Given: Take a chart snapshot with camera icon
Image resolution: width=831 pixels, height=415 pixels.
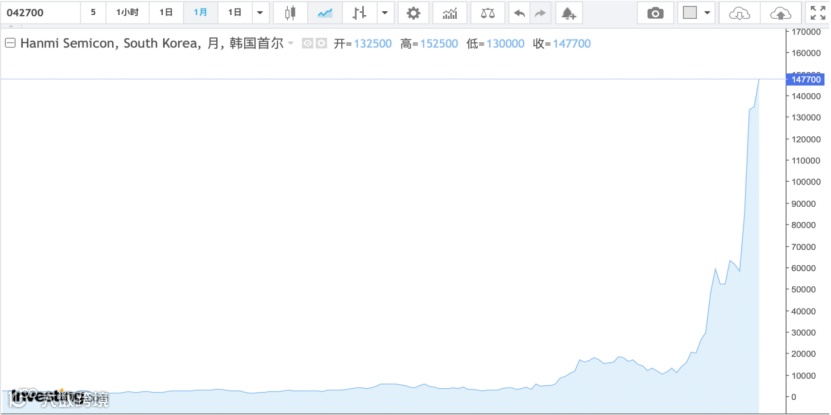Looking at the screenshot, I should pyautogui.click(x=656, y=13).
